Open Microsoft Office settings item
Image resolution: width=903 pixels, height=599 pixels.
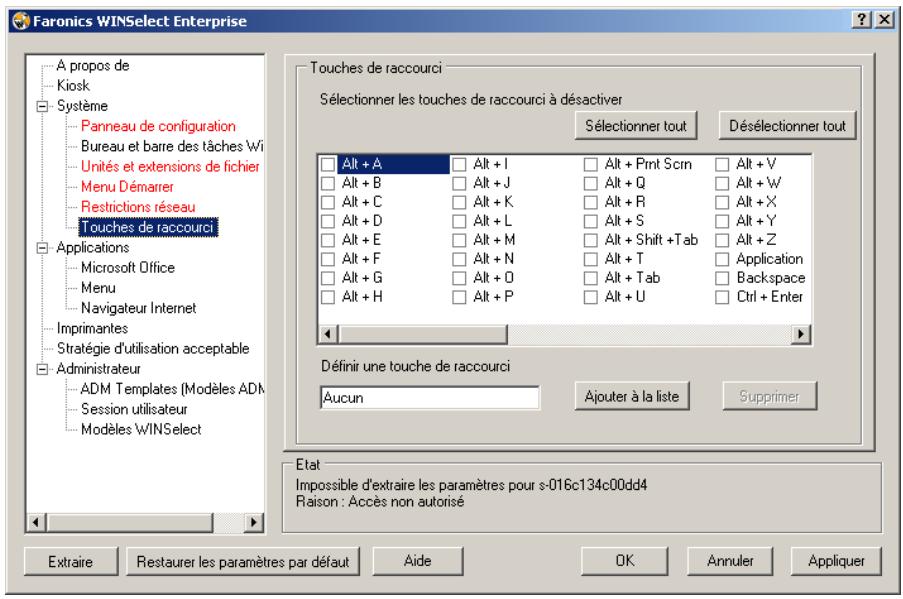(128, 268)
